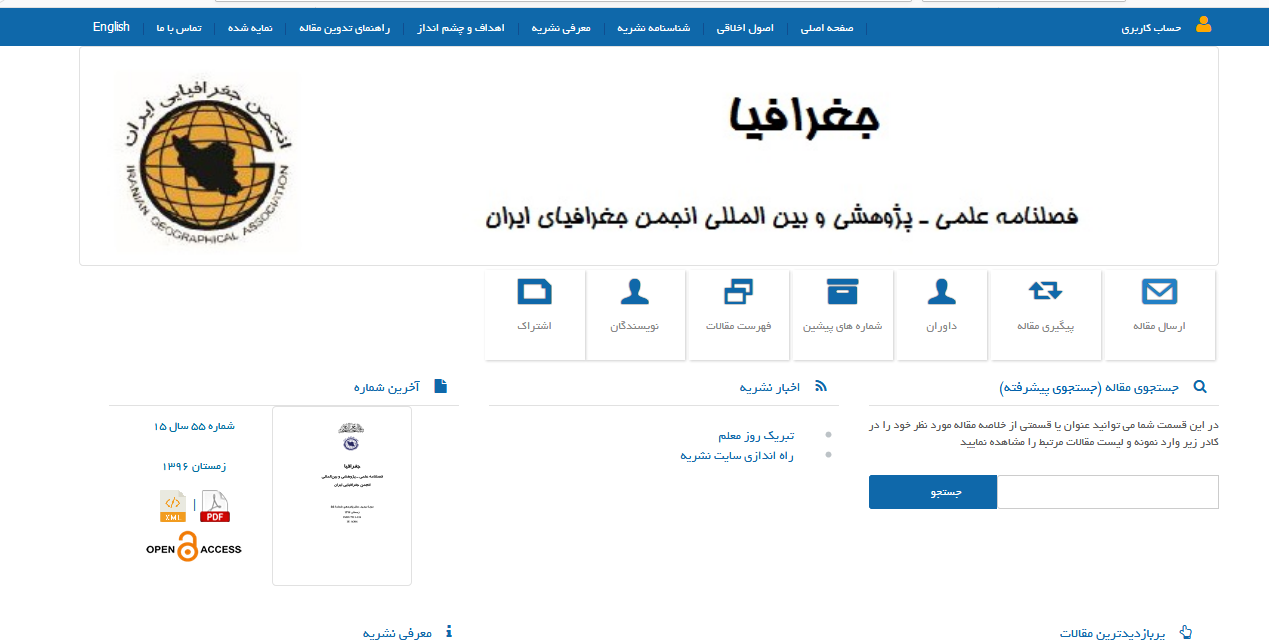Go to صفحه اصلی in the navigation bar
The width and height of the screenshot is (1269, 641).
(826, 28)
